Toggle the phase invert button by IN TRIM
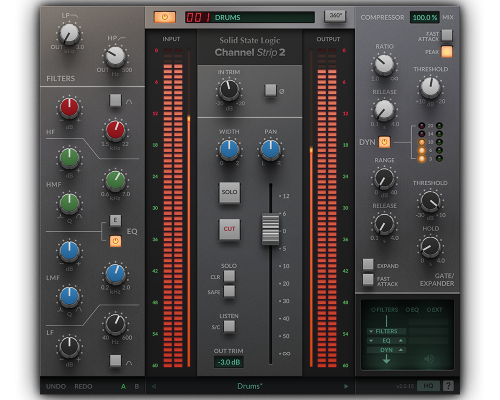Viewport: 500px width, 400px height. tap(270, 90)
